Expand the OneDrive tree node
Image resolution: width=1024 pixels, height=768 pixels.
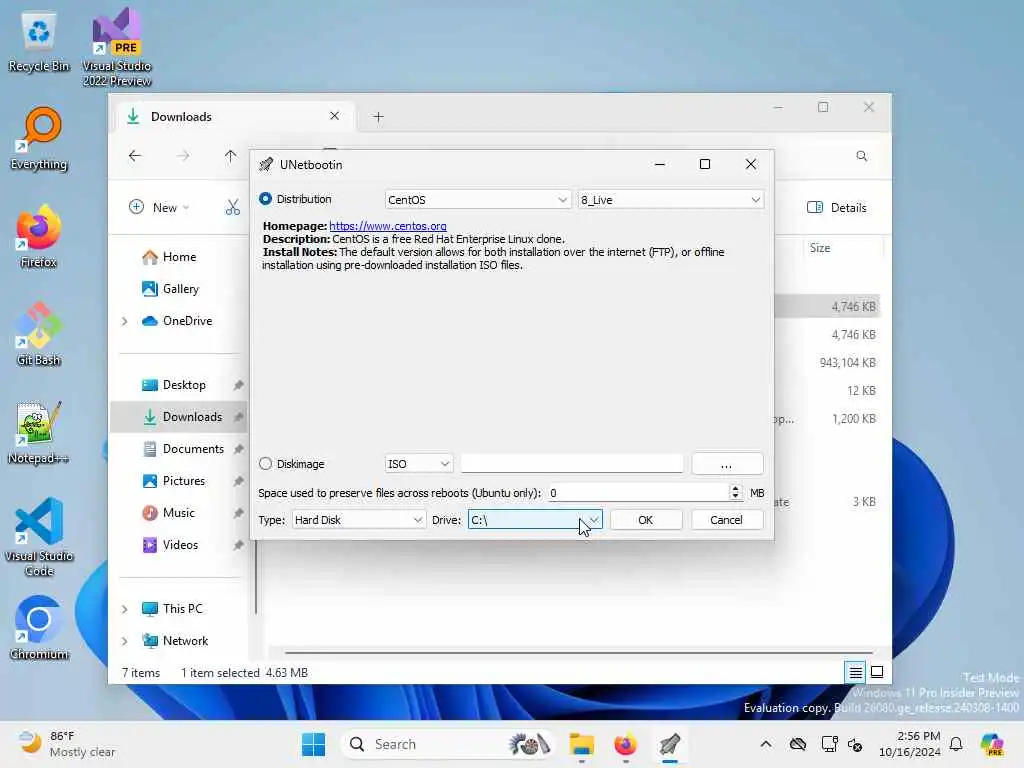tap(125, 321)
